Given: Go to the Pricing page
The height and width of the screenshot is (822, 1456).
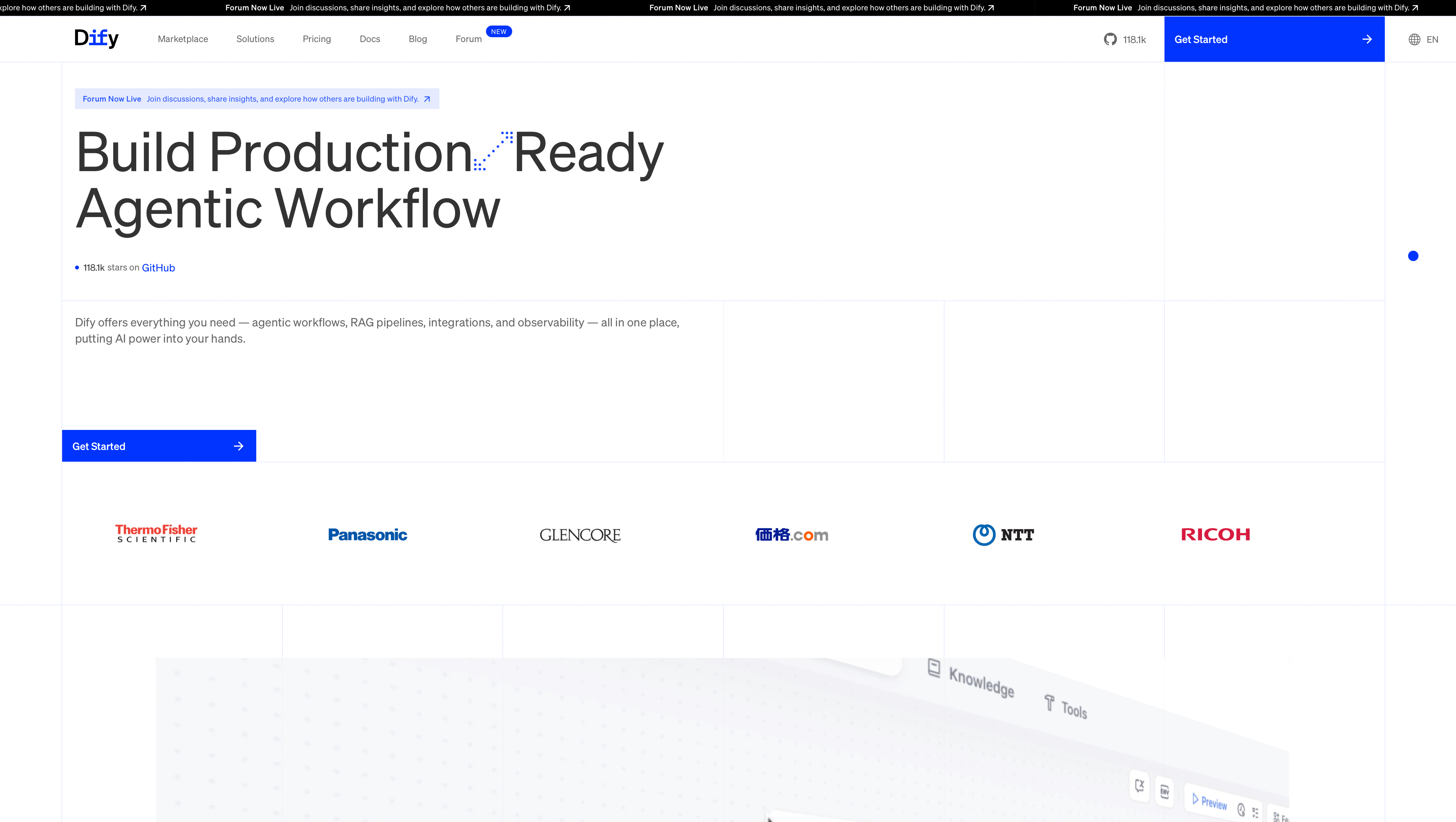Looking at the screenshot, I should [x=316, y=39].
